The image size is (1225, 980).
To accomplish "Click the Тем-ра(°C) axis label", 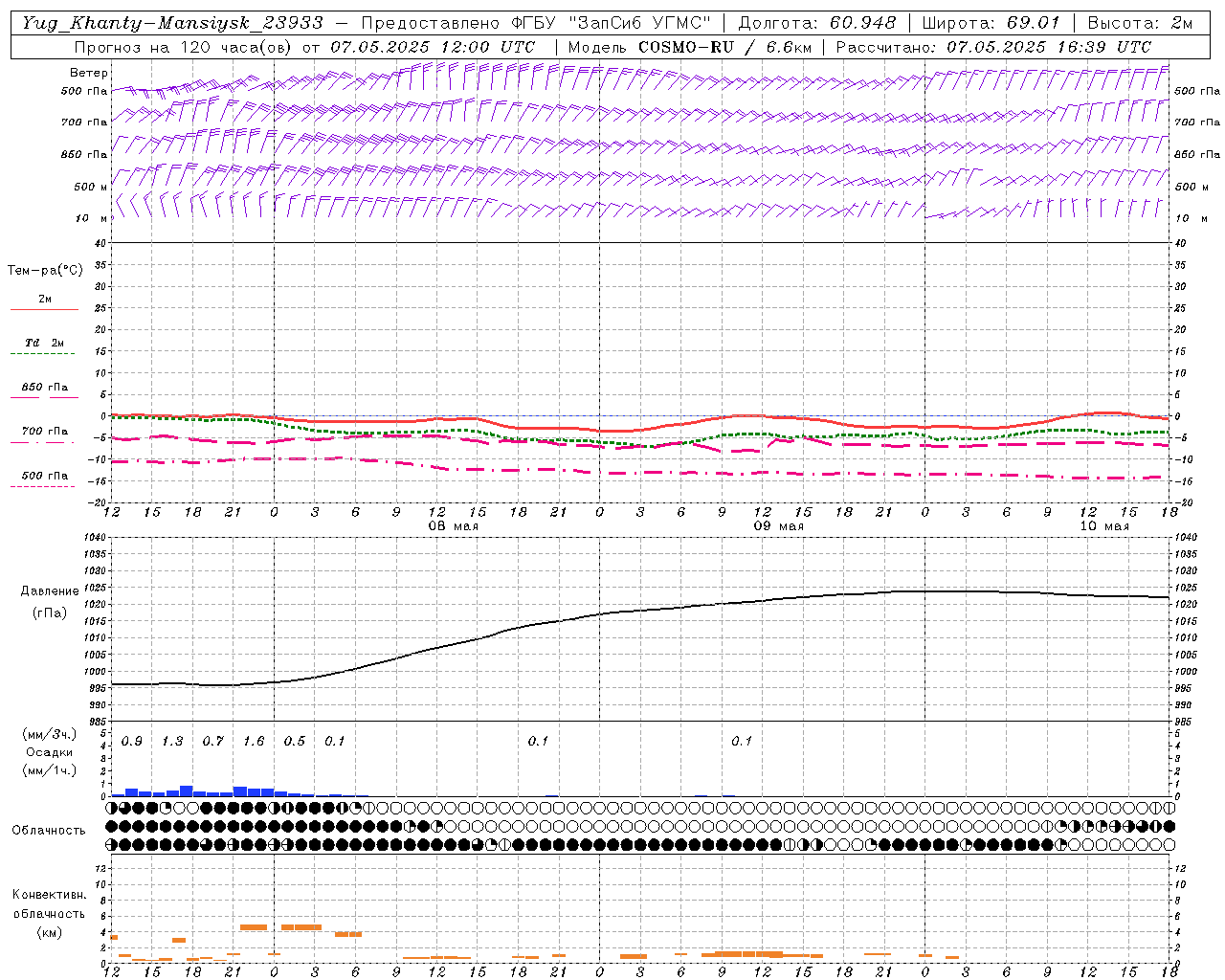I will [x=45, y=271].
